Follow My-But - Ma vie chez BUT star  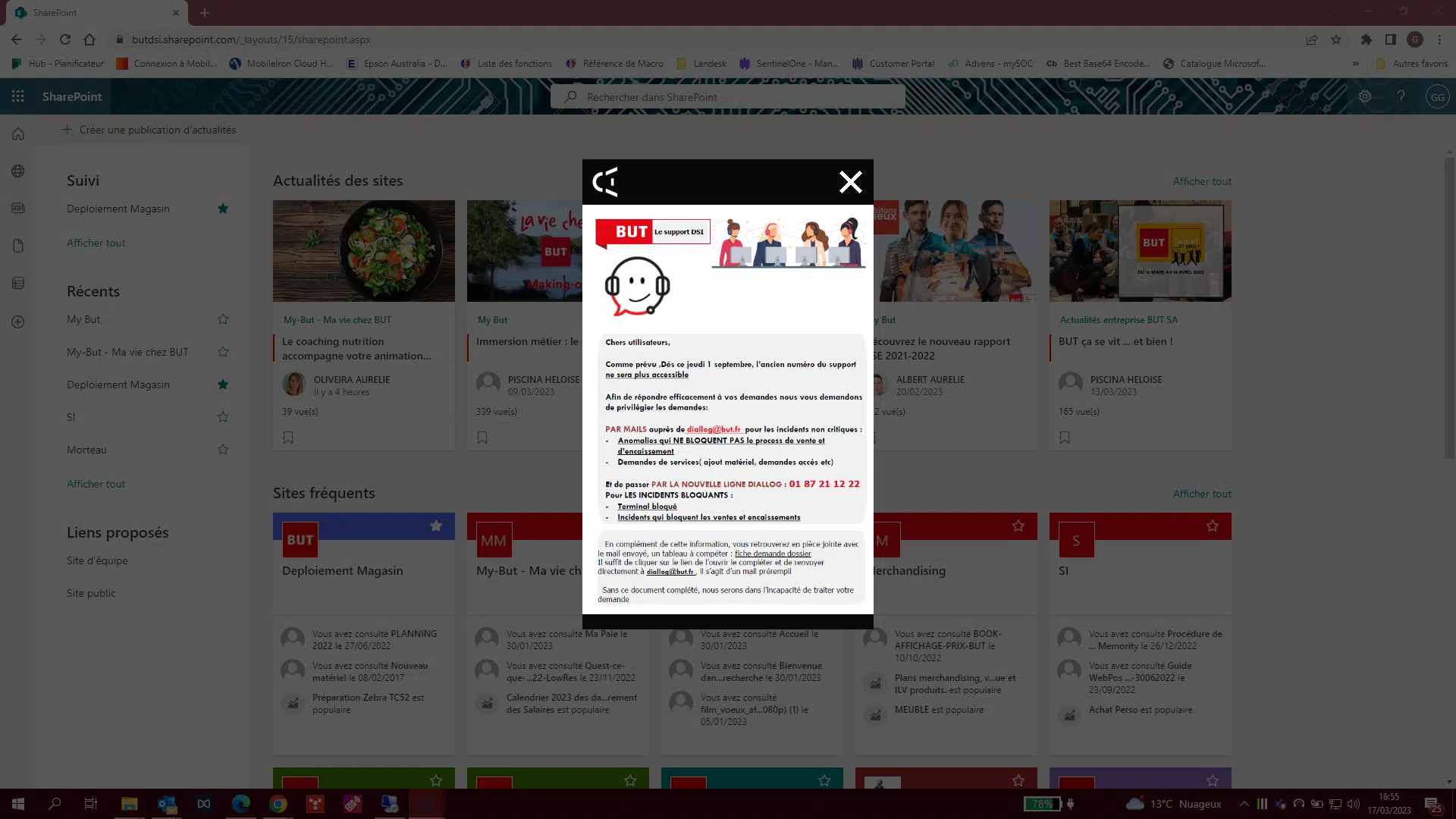(x=223, y=352)
